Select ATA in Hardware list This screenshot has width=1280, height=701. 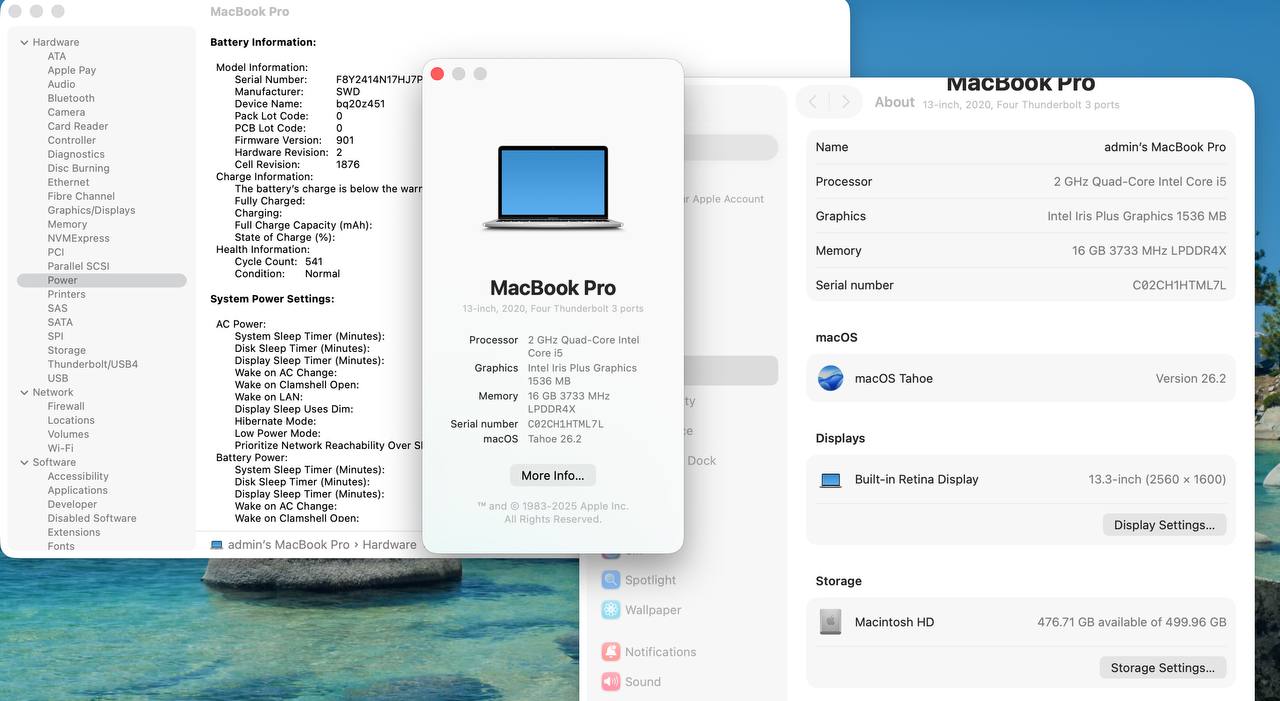click(x=57, y=56)
